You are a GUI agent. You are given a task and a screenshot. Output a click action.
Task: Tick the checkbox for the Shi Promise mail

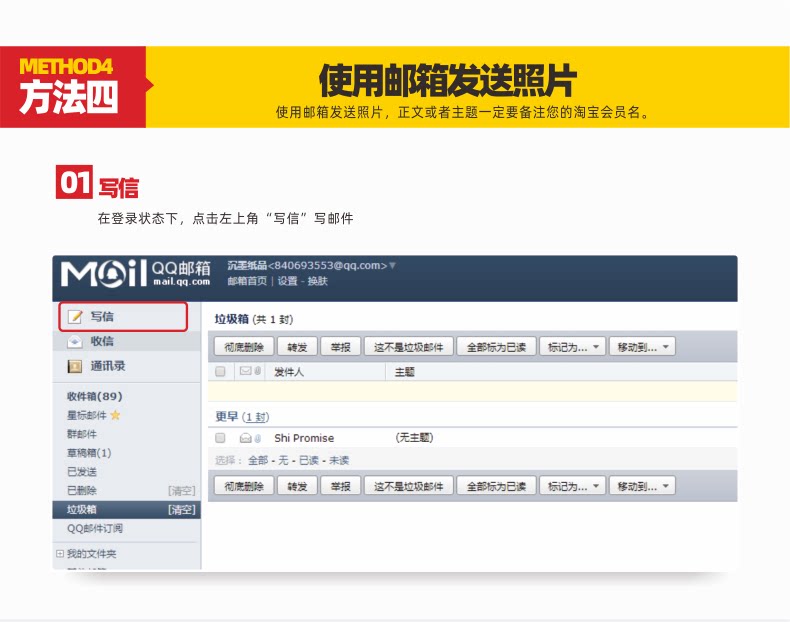tap(220, 438)
